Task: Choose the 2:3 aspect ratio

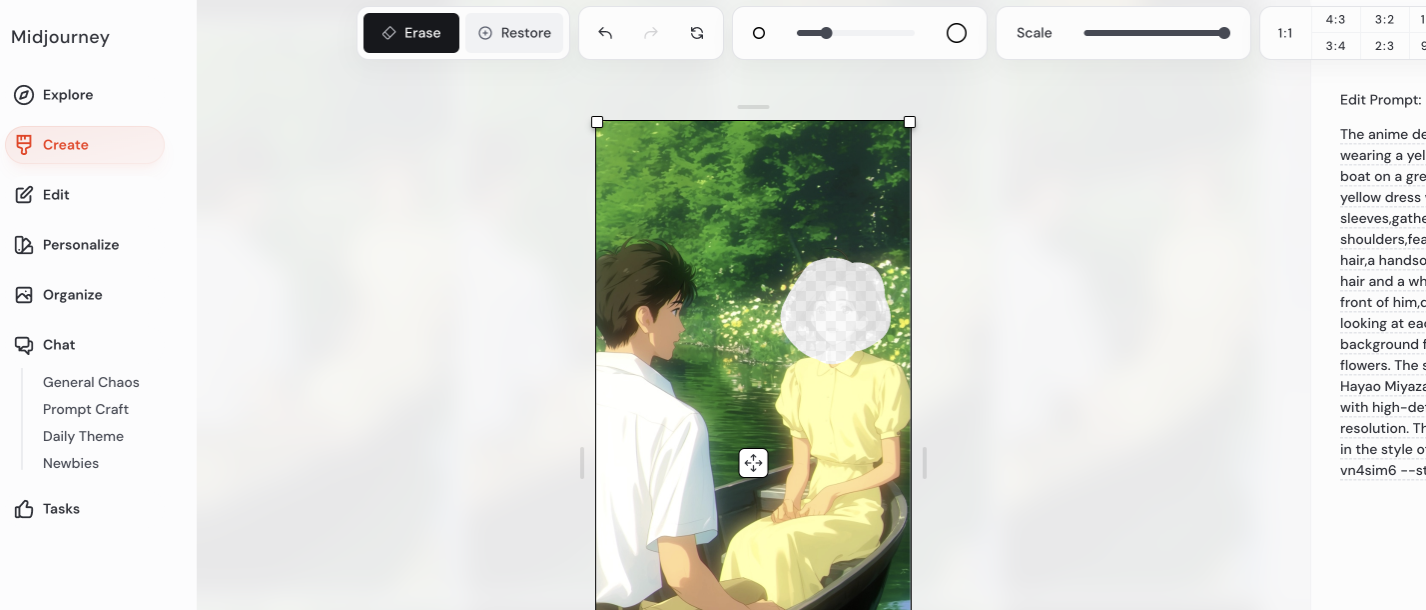Action: (1384, 46)
